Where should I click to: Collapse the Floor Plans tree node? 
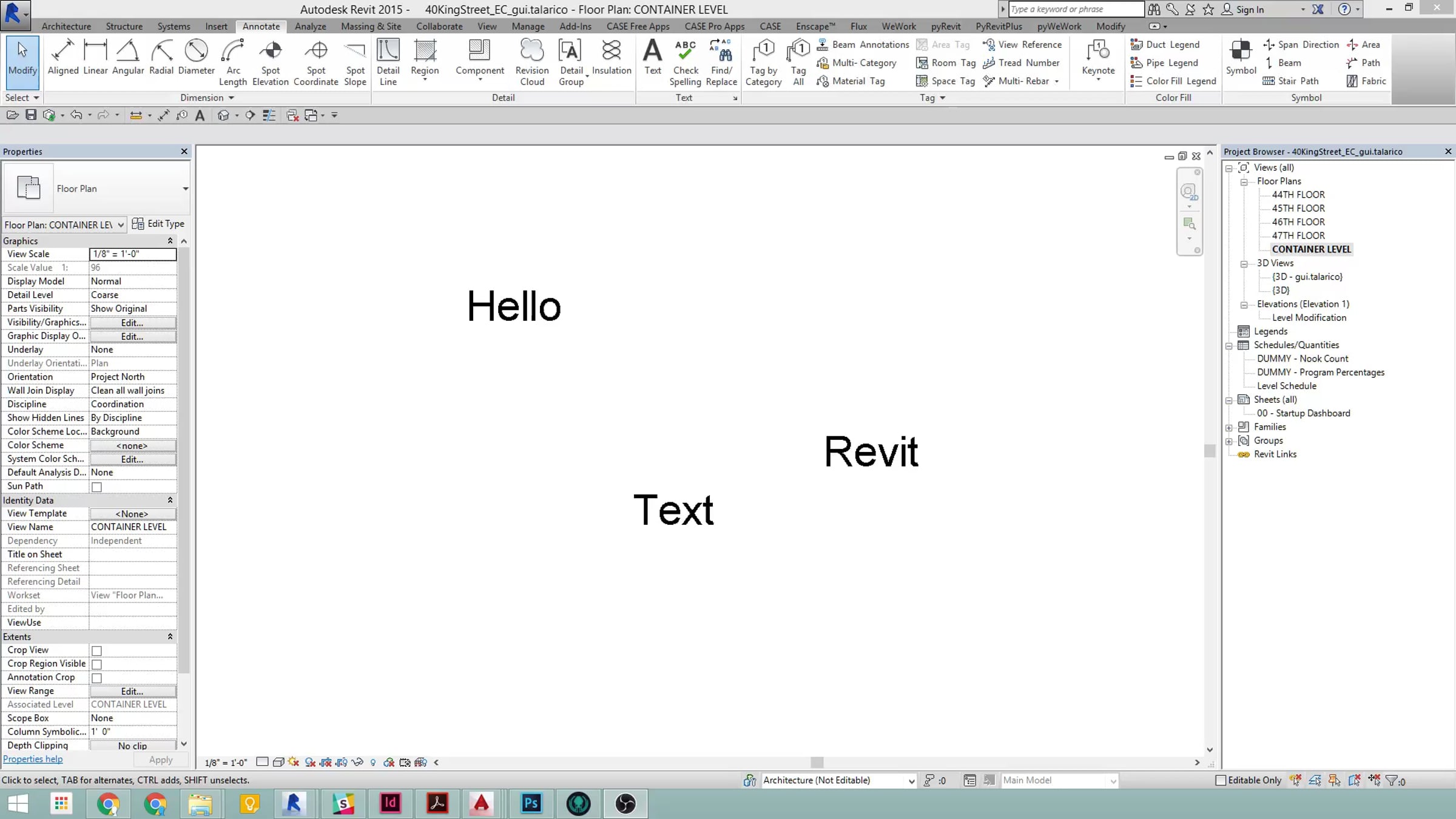coord(1244,182)
